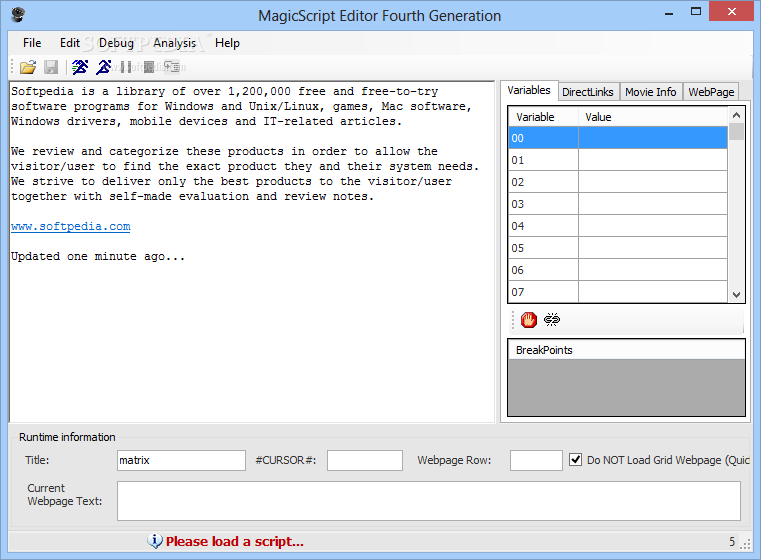This screenshot has width=761, height=560.
Task: Click the status bar number 5
Action: [732, 542]
